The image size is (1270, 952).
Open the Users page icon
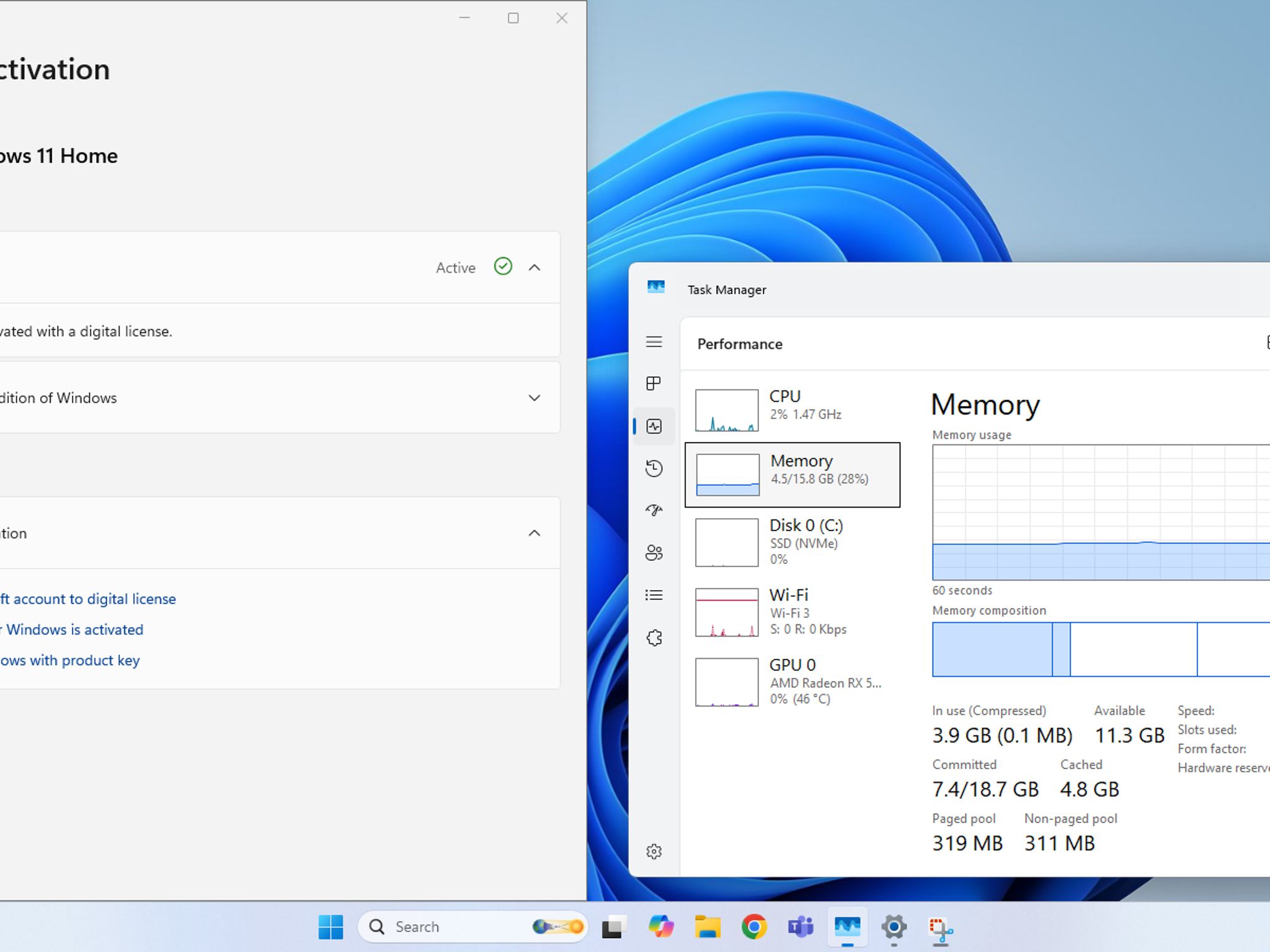pyautogui.click(x=654, y=553)
